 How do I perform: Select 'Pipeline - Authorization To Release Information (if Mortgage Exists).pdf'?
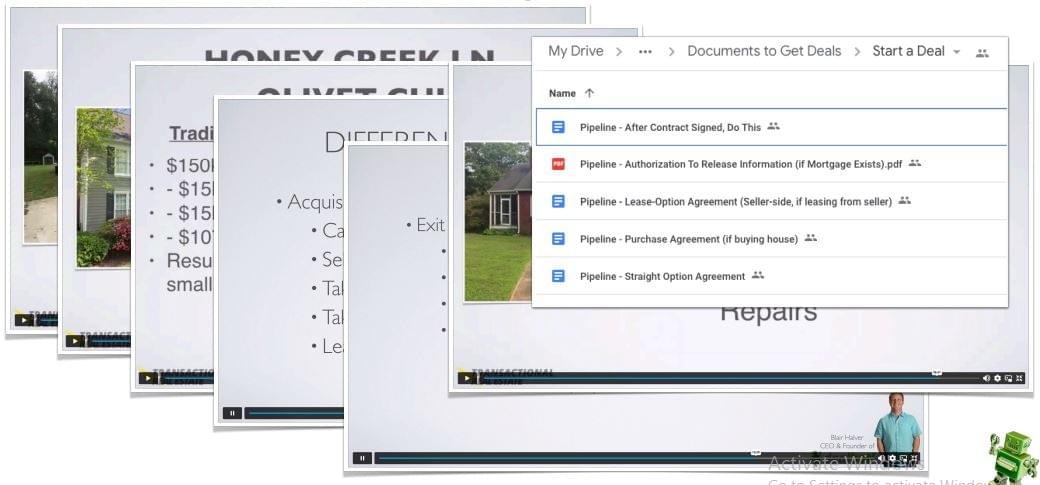(741, 165)
